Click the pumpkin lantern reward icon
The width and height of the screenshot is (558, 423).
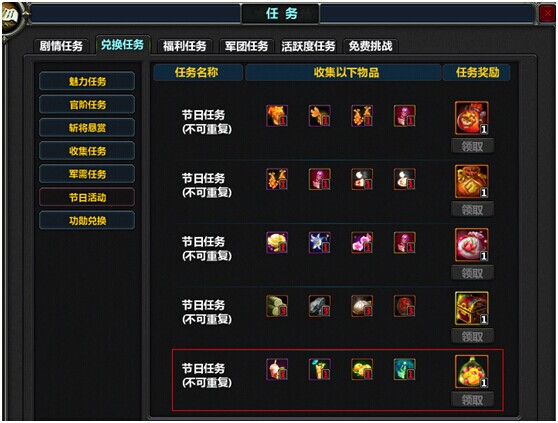pyautogui.click(x=472, y=118)
